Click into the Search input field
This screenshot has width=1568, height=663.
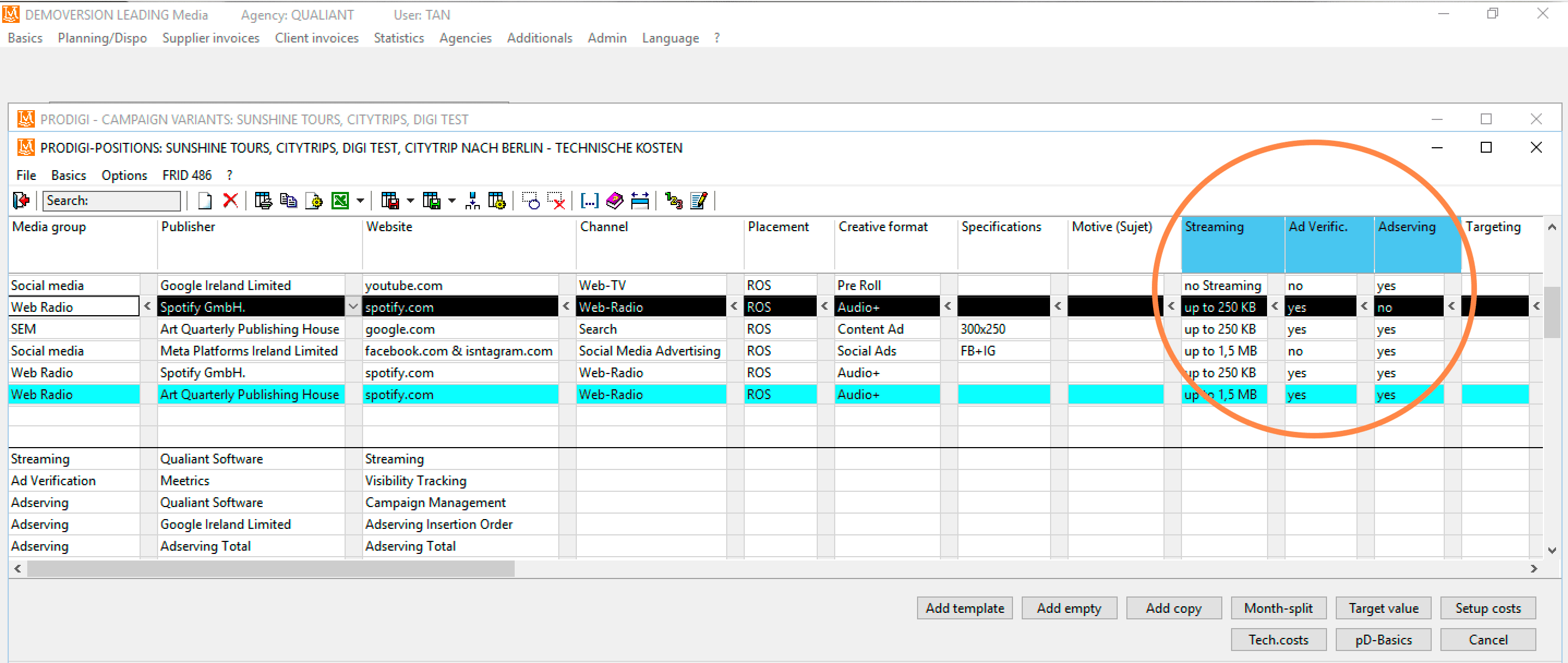point(111,200)
